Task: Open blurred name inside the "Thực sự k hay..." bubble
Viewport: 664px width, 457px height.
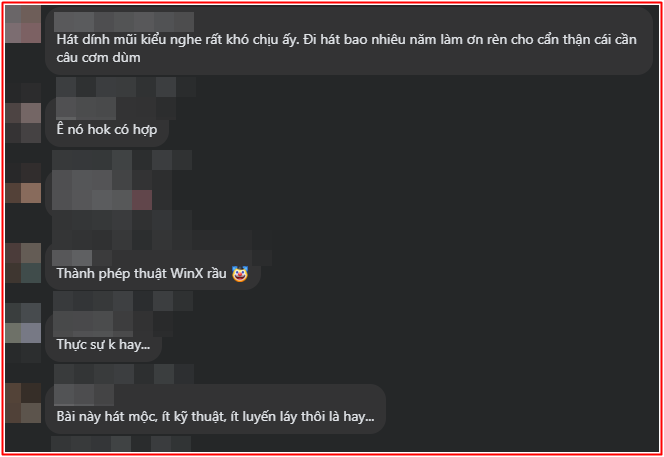Action: [93, 324]
